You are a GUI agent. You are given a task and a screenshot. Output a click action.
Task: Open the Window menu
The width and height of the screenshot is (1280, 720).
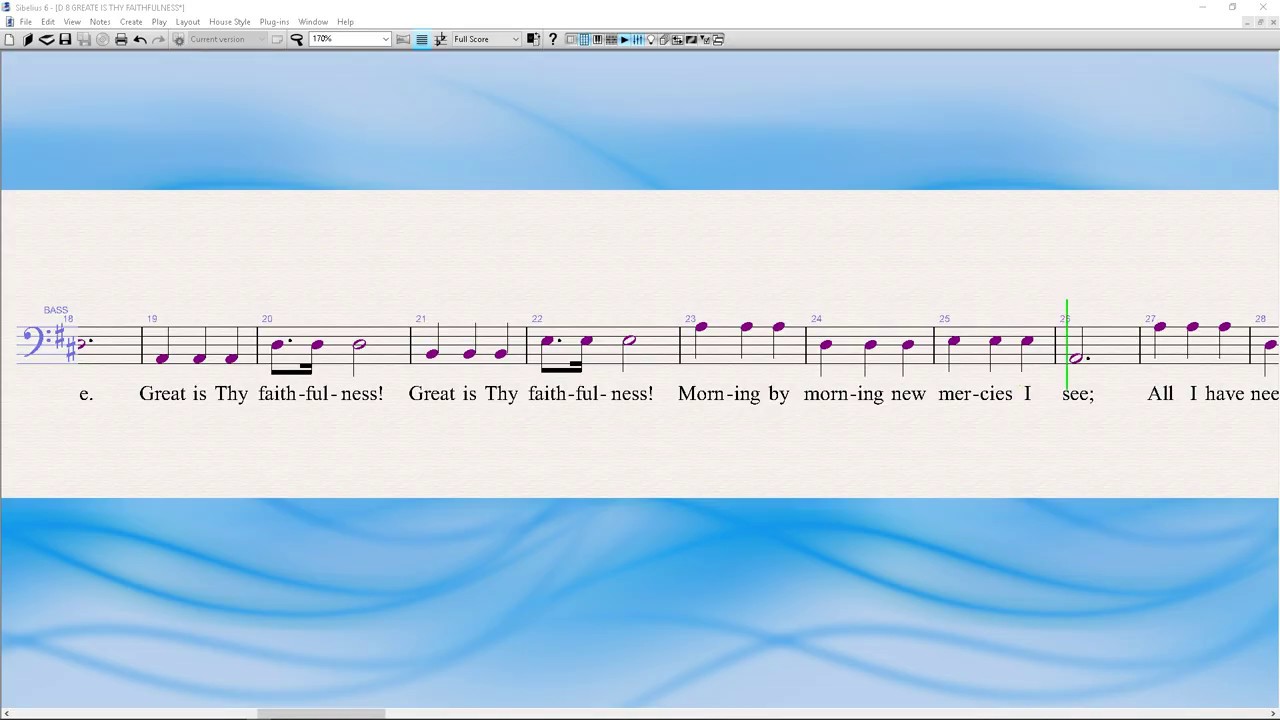pyautogui.click(x=313, y=22)
